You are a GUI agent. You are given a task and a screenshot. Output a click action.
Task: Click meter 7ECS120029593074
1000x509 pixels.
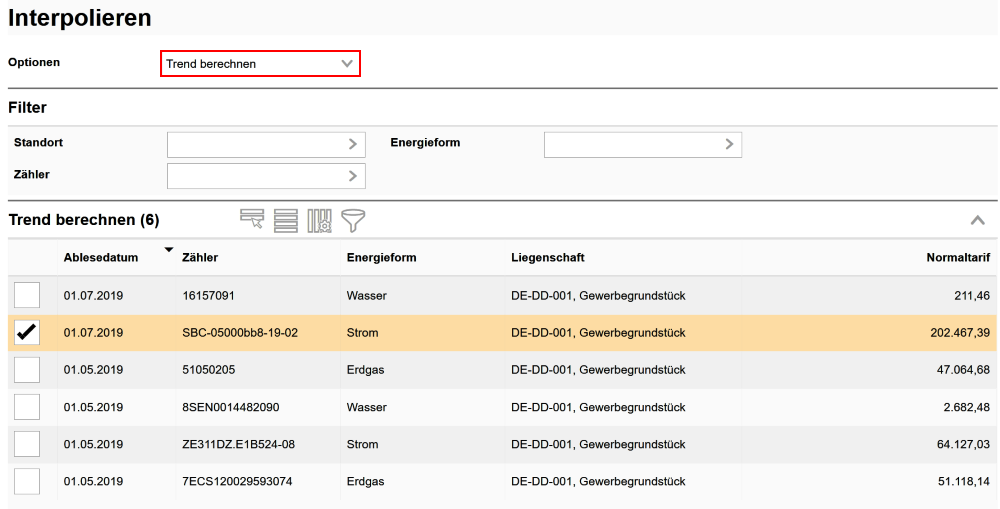coord(237,482)
